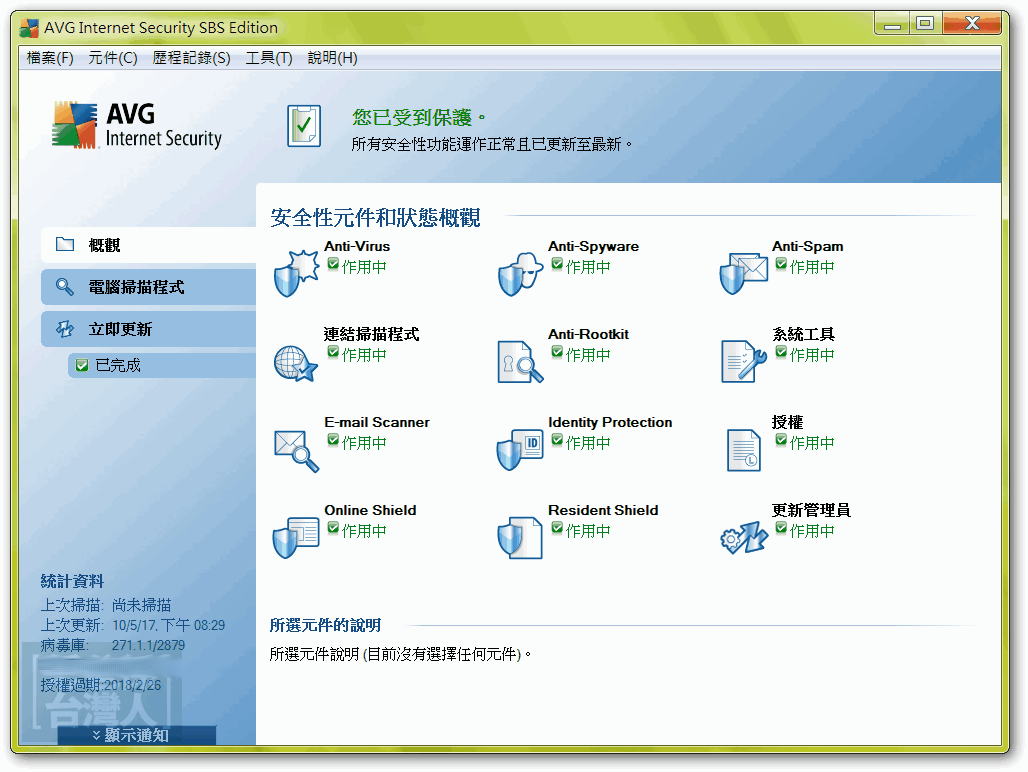Click Anti-Virus 作用中 status check
This screenshot has width=1028, height=772.
coord(333,264)
